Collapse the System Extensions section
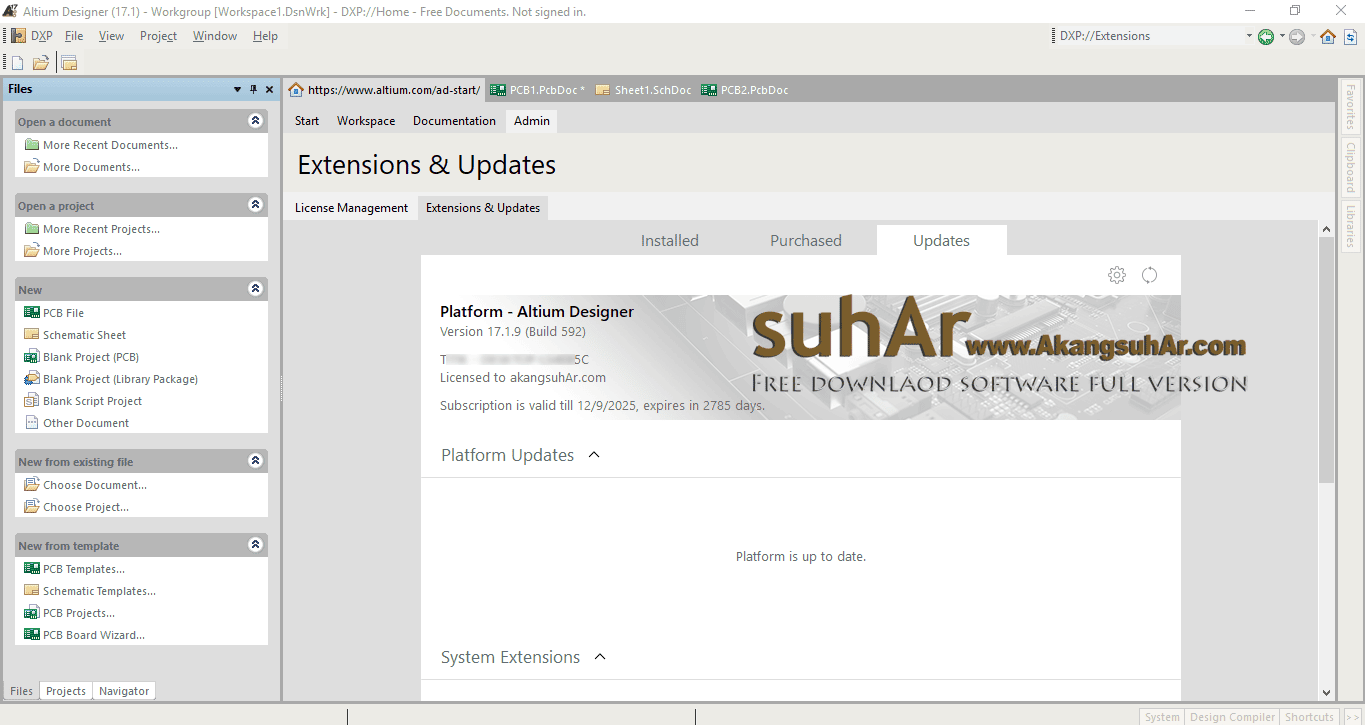This screenshot has width=1365, height=725. 600,657
